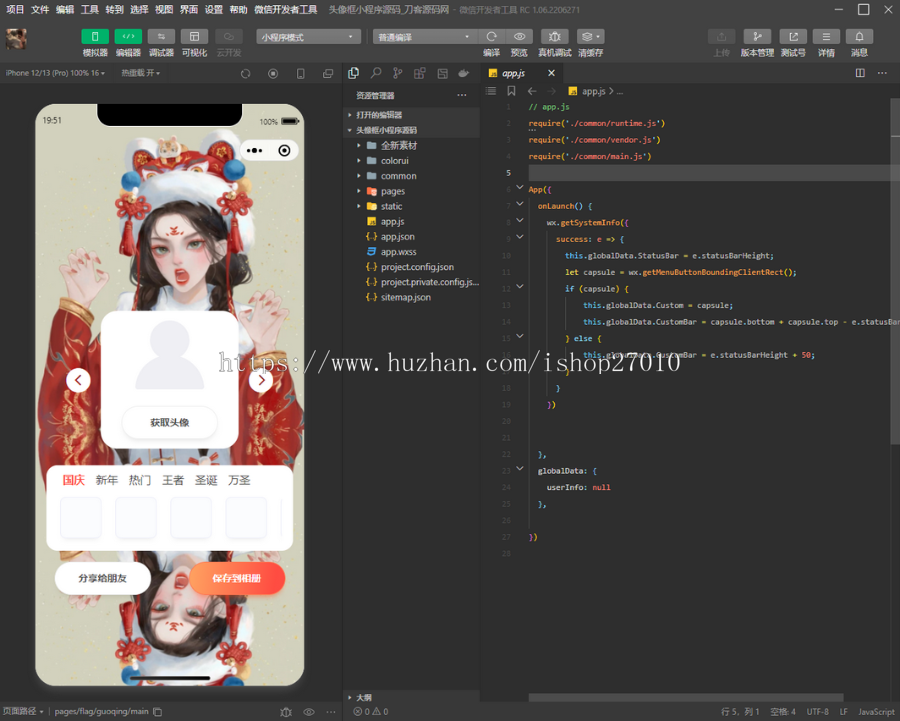Click the Compile refresh icon
900x721 pixels.
(x=491, y=37)
